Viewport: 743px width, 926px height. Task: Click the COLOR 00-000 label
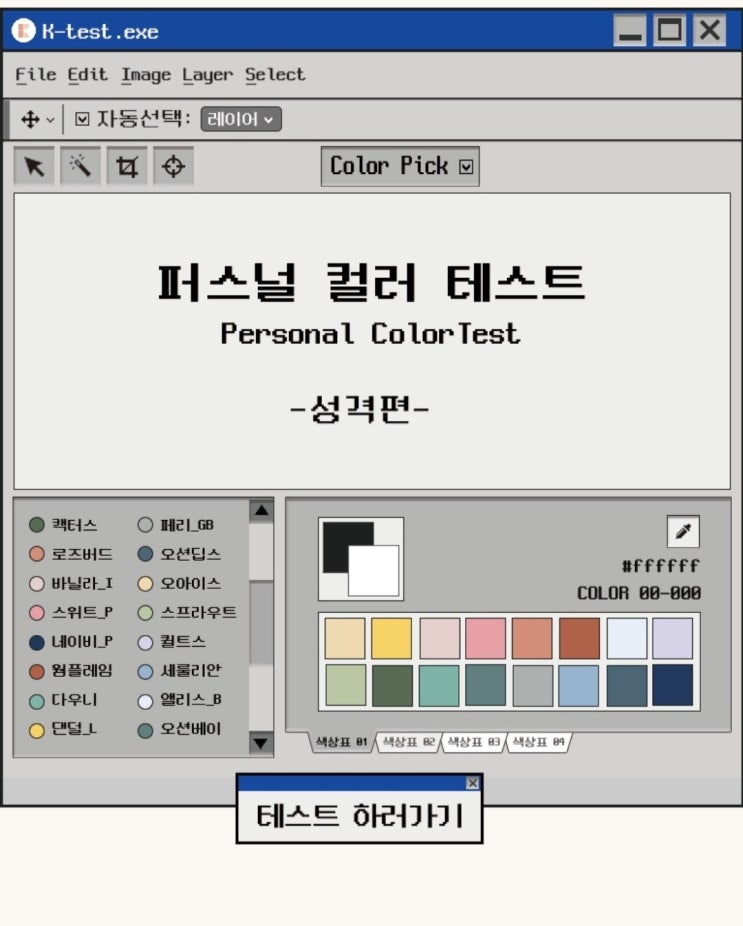[639, 593]
